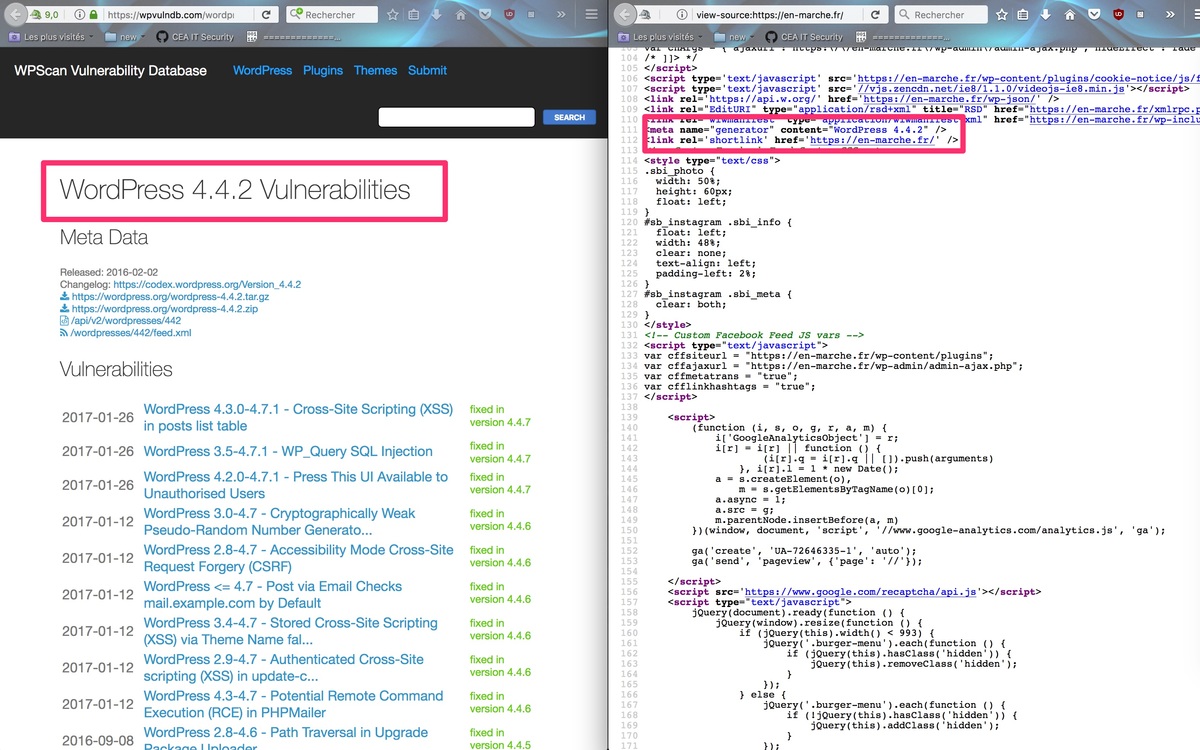Go back in the right view-source window
The width and height of the screenshot is (1200, 750).
pyautogui.click(x=625, y=15)
